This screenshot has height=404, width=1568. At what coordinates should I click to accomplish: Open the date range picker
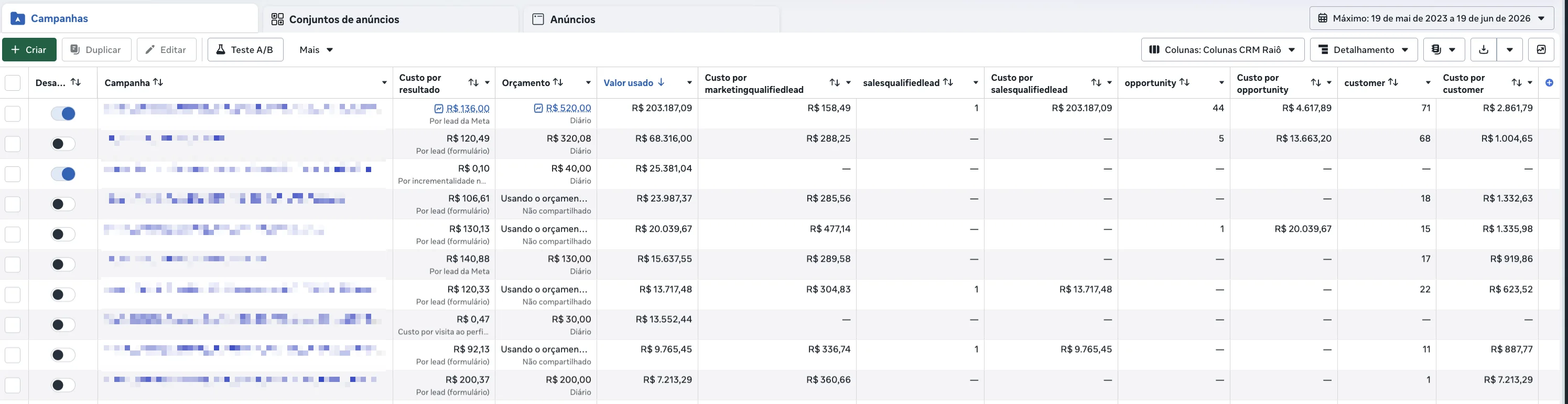[1432, 18]
